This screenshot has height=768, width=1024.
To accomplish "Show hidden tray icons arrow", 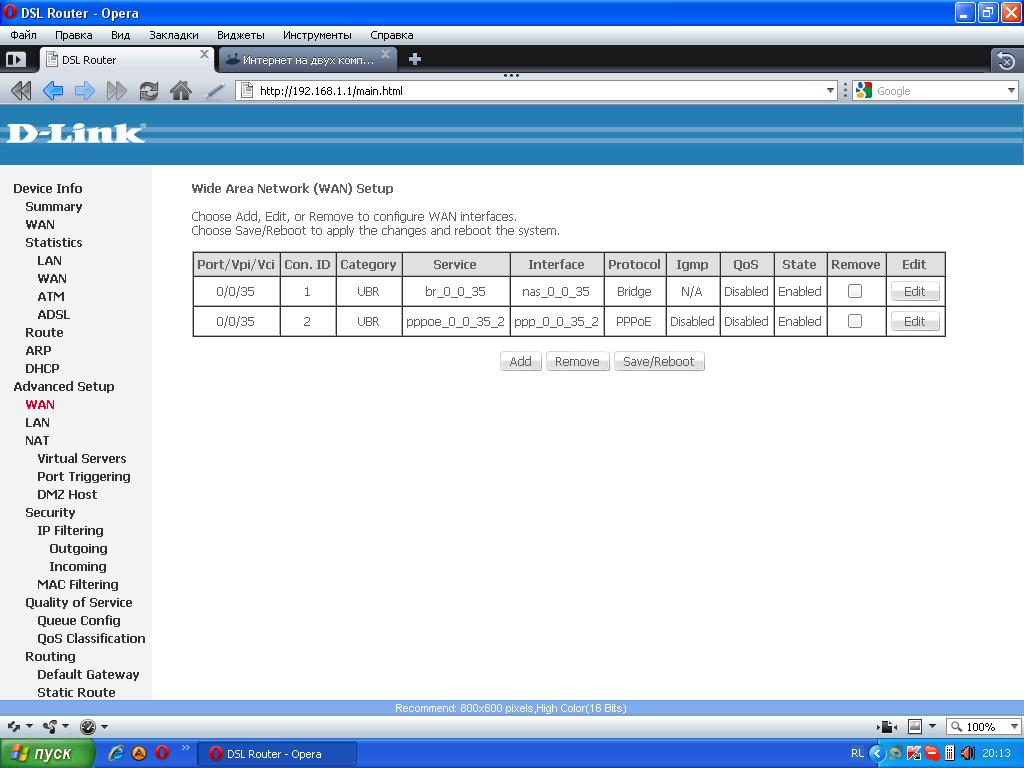I will 876,754.
